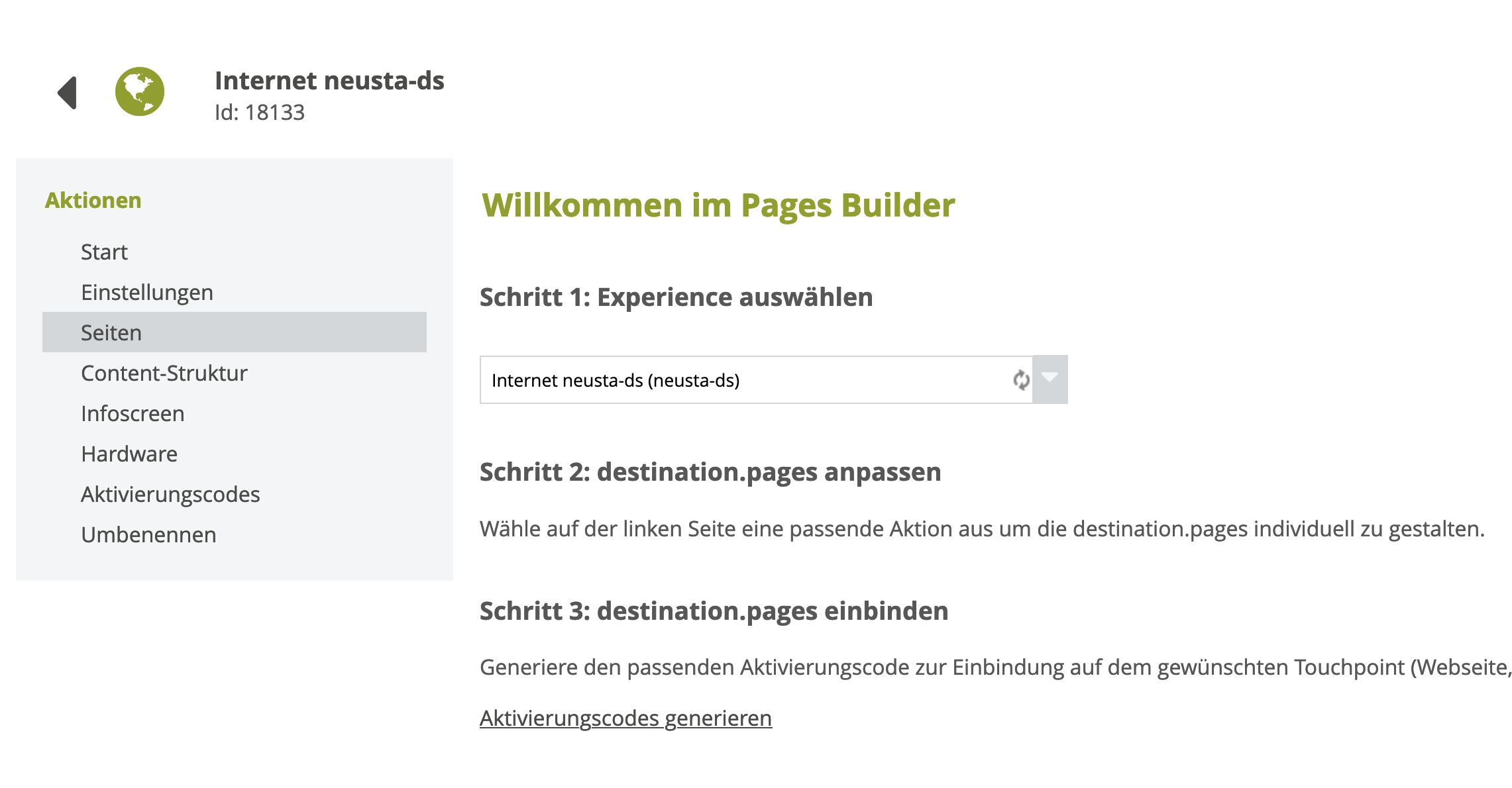Choose Umbenennen action
Image resolution: width=1512 pixels, height=788 pixels.
148,534
